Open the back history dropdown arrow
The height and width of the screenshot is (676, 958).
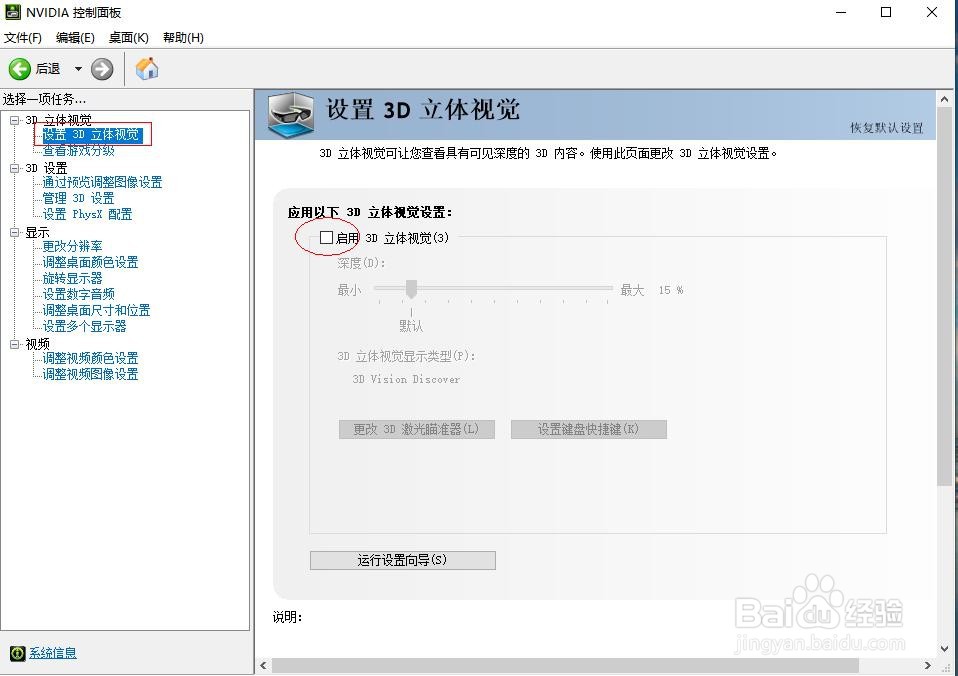78,69
